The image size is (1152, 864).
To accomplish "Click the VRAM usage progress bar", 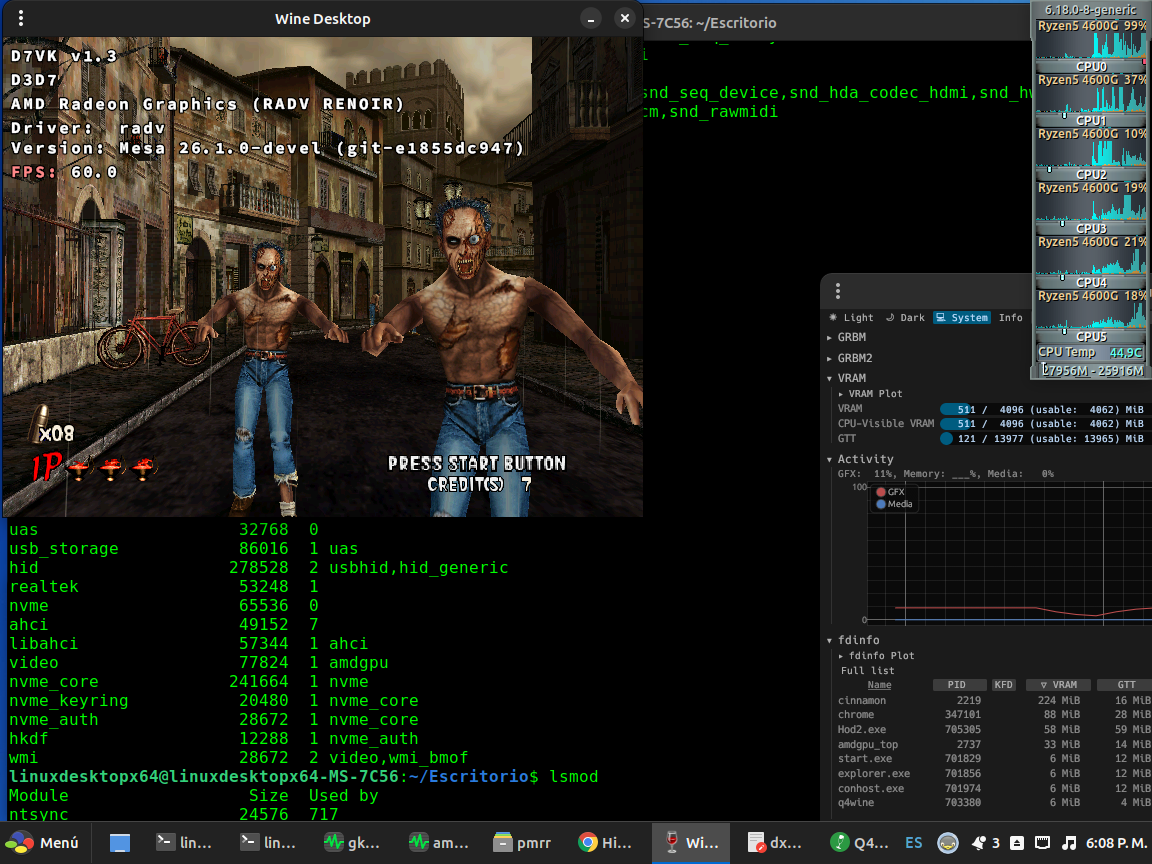I will (1043, 409).
